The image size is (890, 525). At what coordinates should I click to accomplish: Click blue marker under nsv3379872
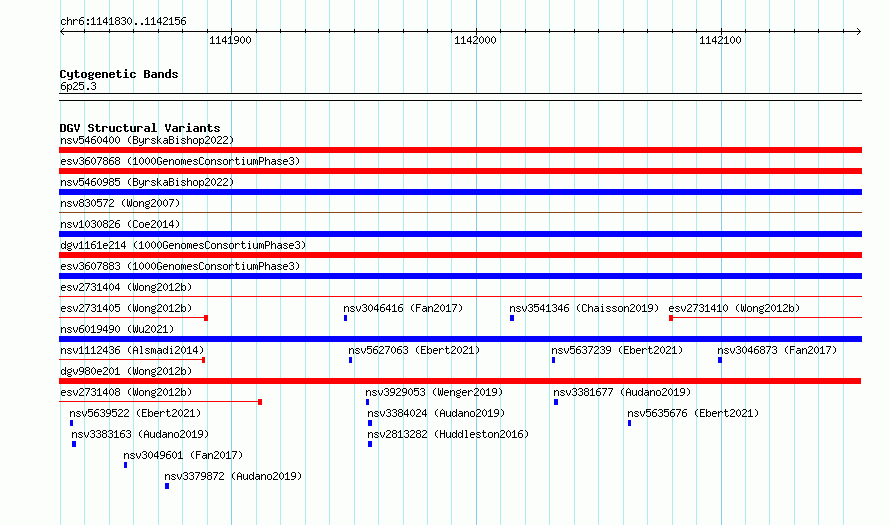tap(167, 486)
